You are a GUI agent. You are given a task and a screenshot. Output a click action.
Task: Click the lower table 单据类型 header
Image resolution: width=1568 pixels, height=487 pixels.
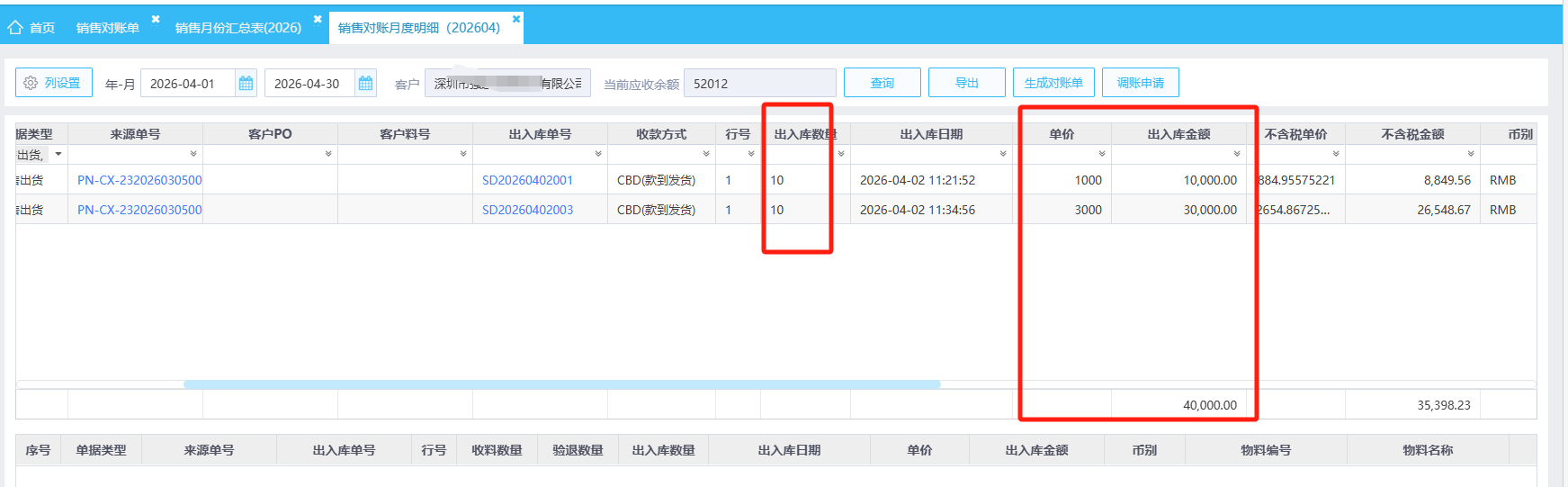[101, 450]
